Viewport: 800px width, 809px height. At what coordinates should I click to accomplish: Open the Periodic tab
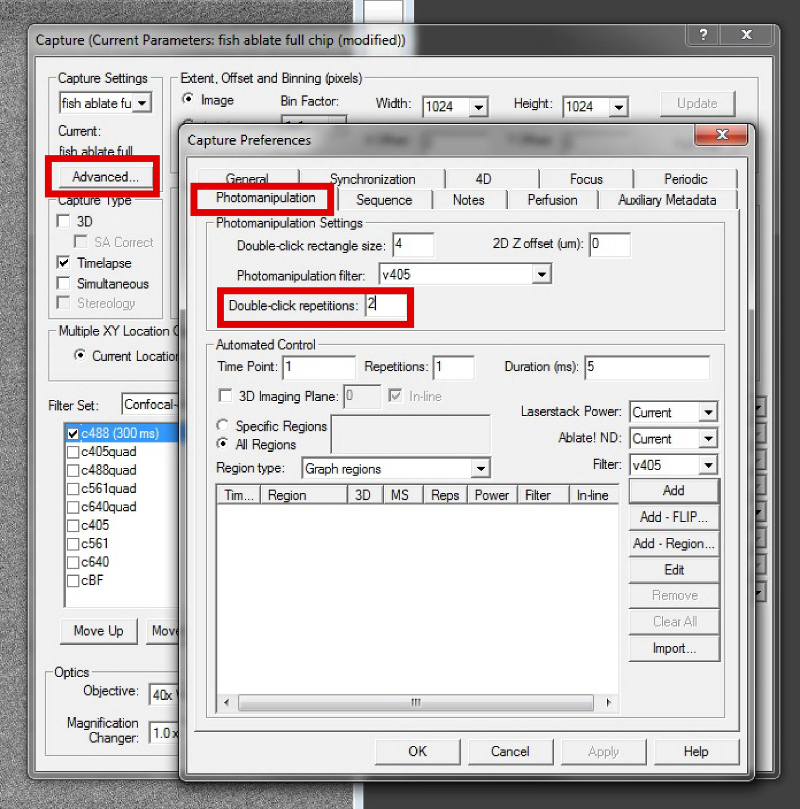[685, 179]
